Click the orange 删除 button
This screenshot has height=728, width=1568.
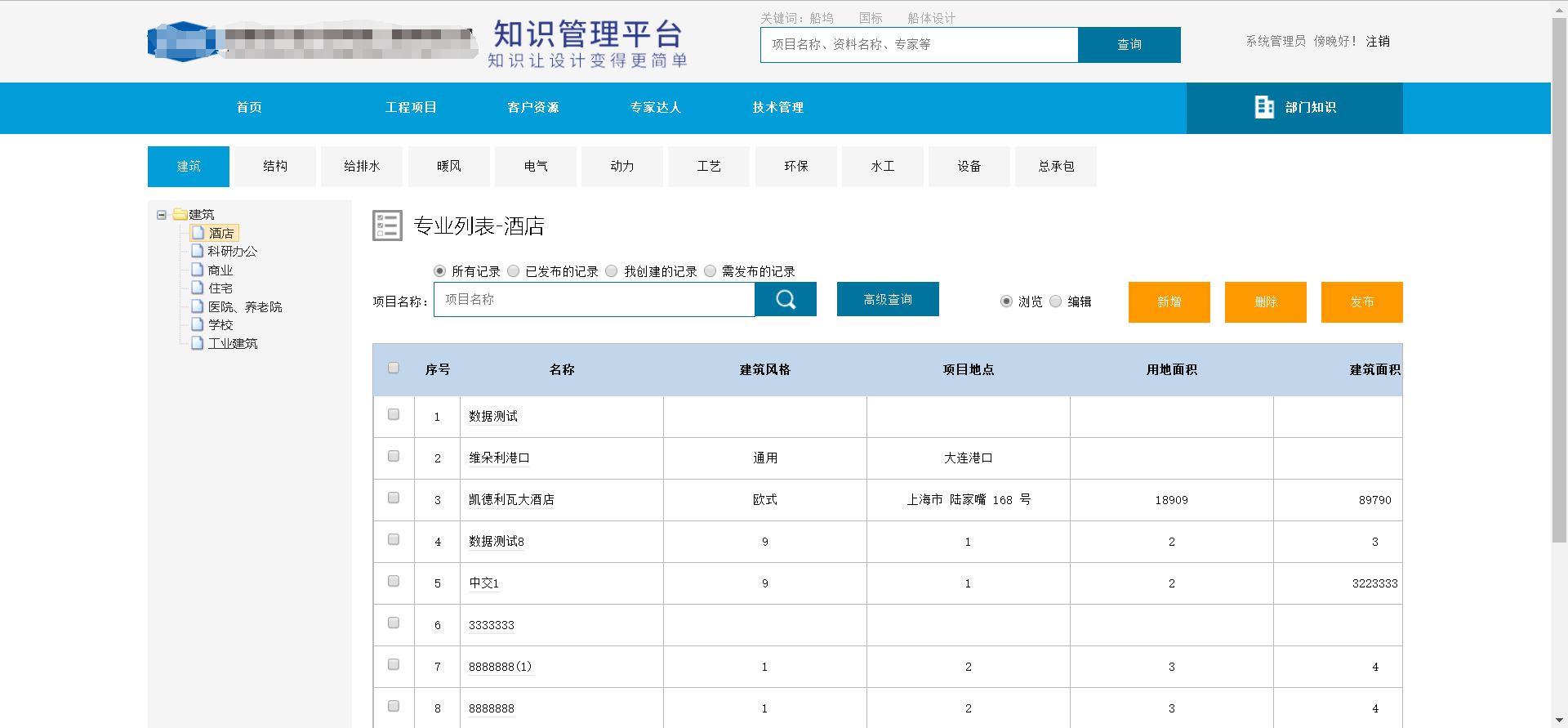1266,301
